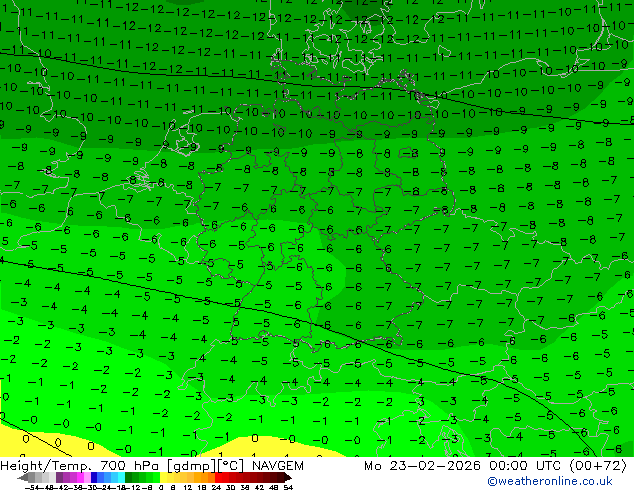Viewport: 634px width, 490px height.
Task: Click the left arrow end of color scale
Action: (x=23, y=477)
